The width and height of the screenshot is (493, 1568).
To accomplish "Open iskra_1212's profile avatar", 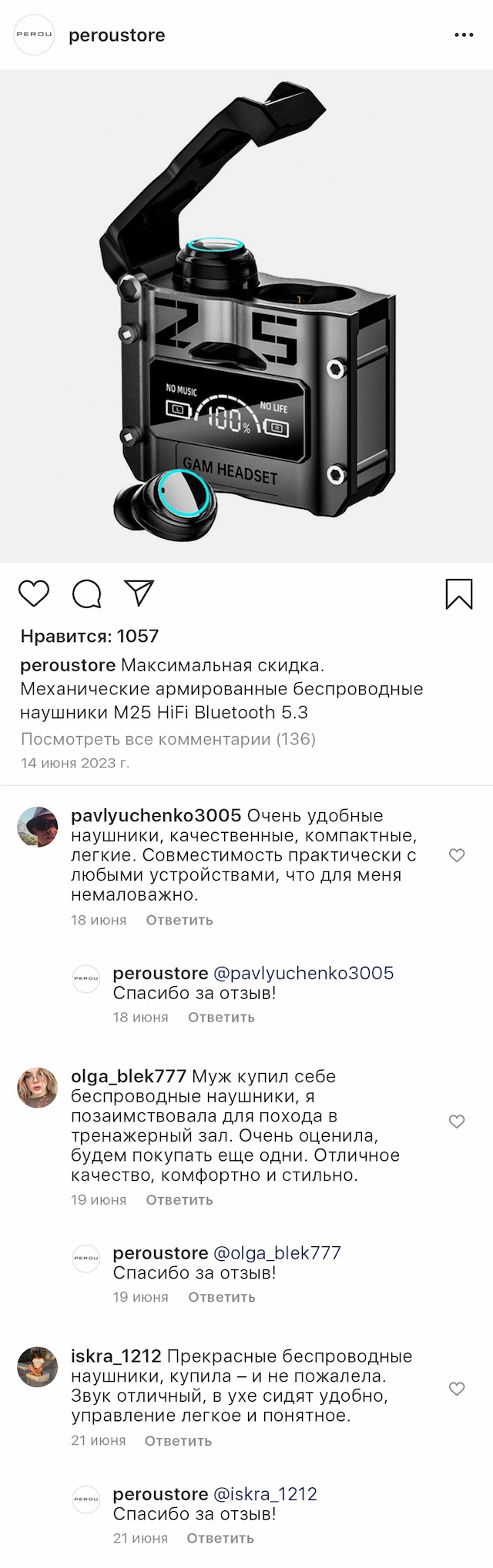I will click(38, 1367).
